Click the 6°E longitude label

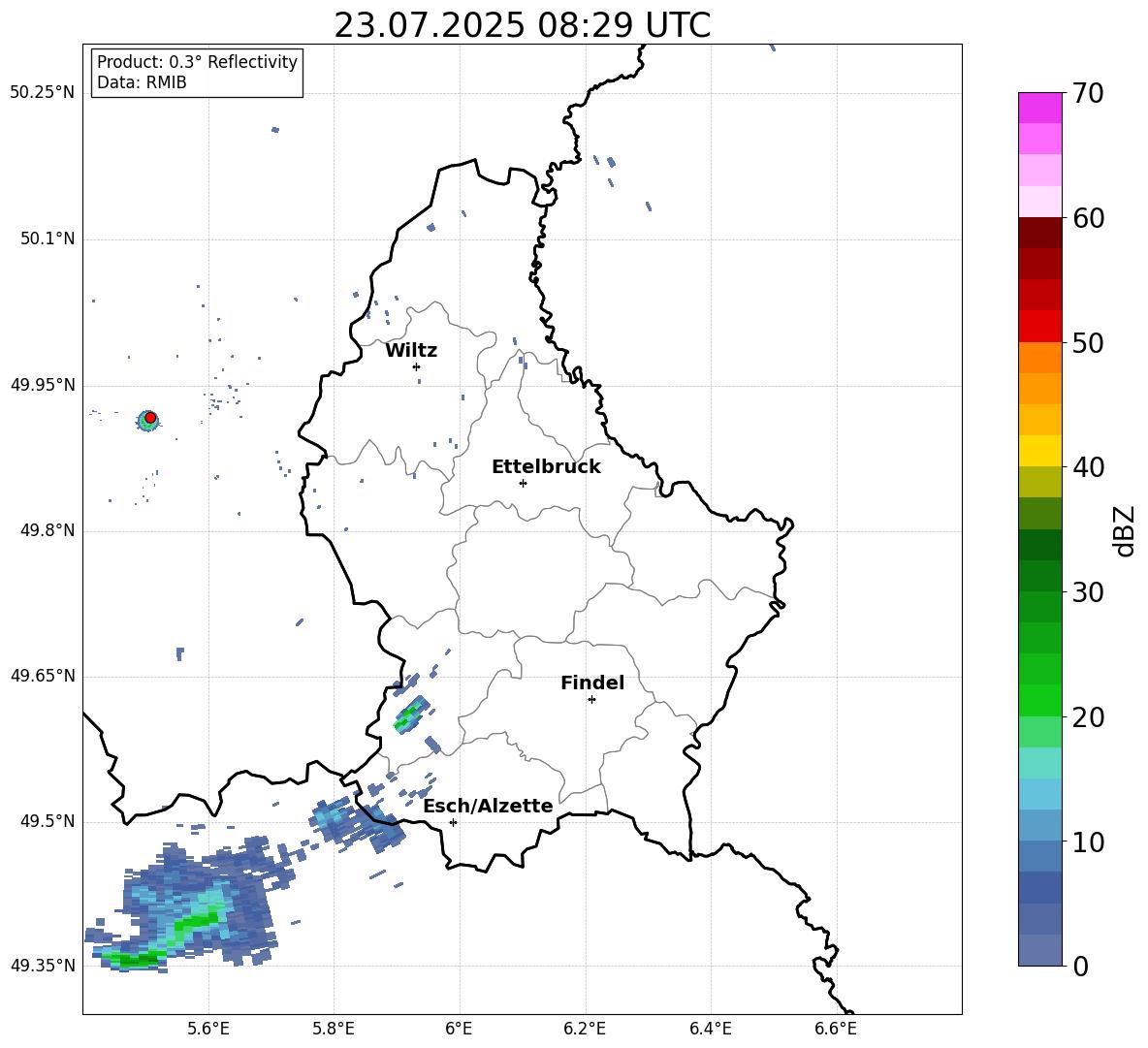click(459, 1029)
